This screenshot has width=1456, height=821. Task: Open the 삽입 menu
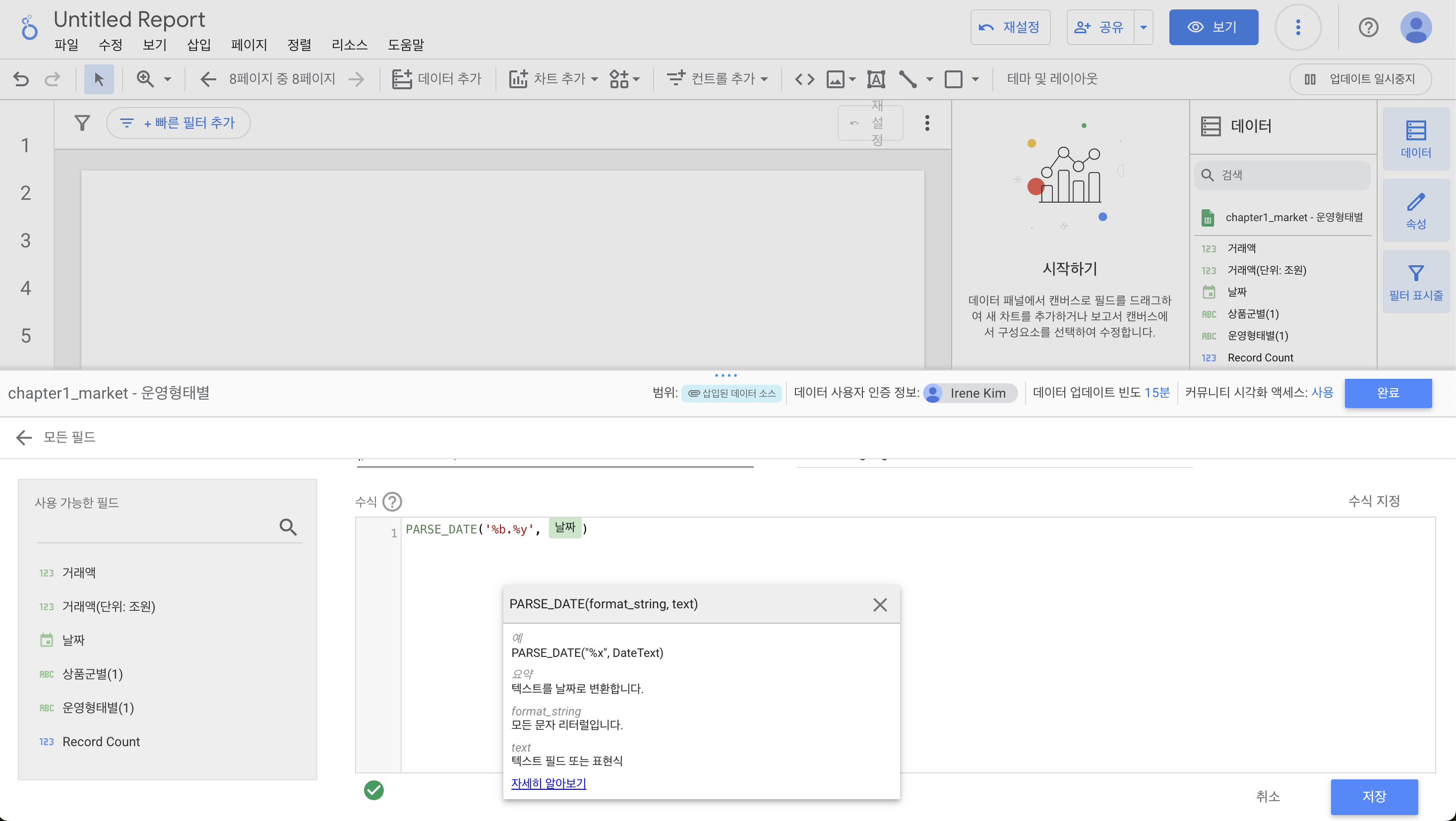click(x=198, y=45)
